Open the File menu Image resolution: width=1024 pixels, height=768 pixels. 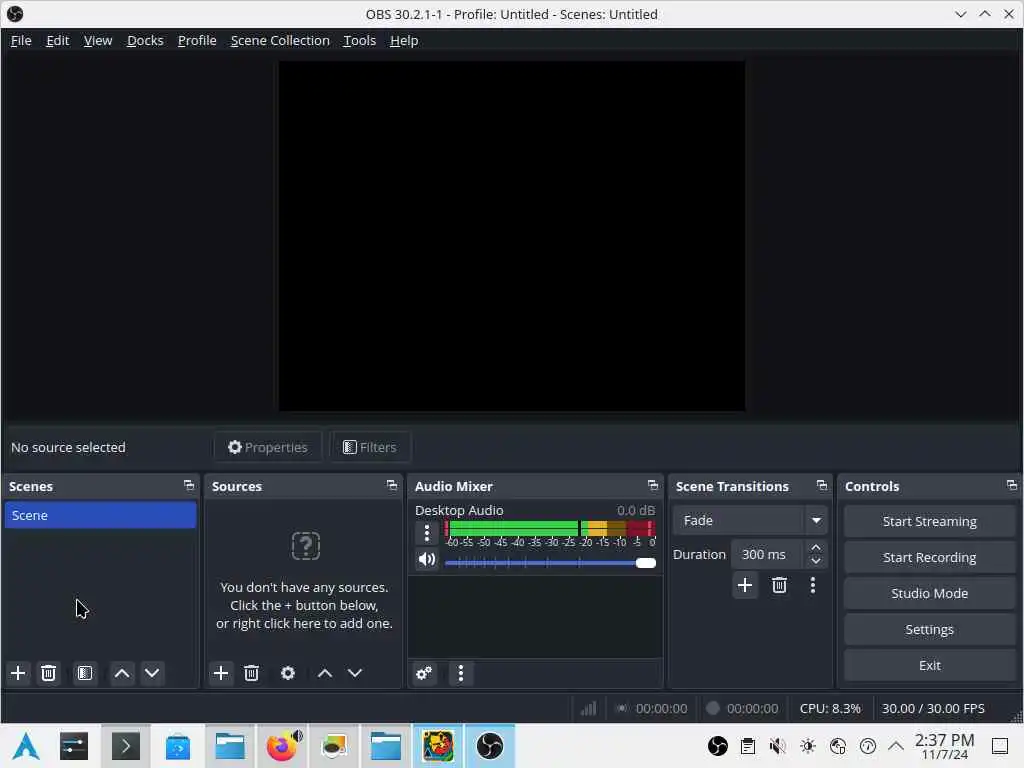(x=21, y=40)
